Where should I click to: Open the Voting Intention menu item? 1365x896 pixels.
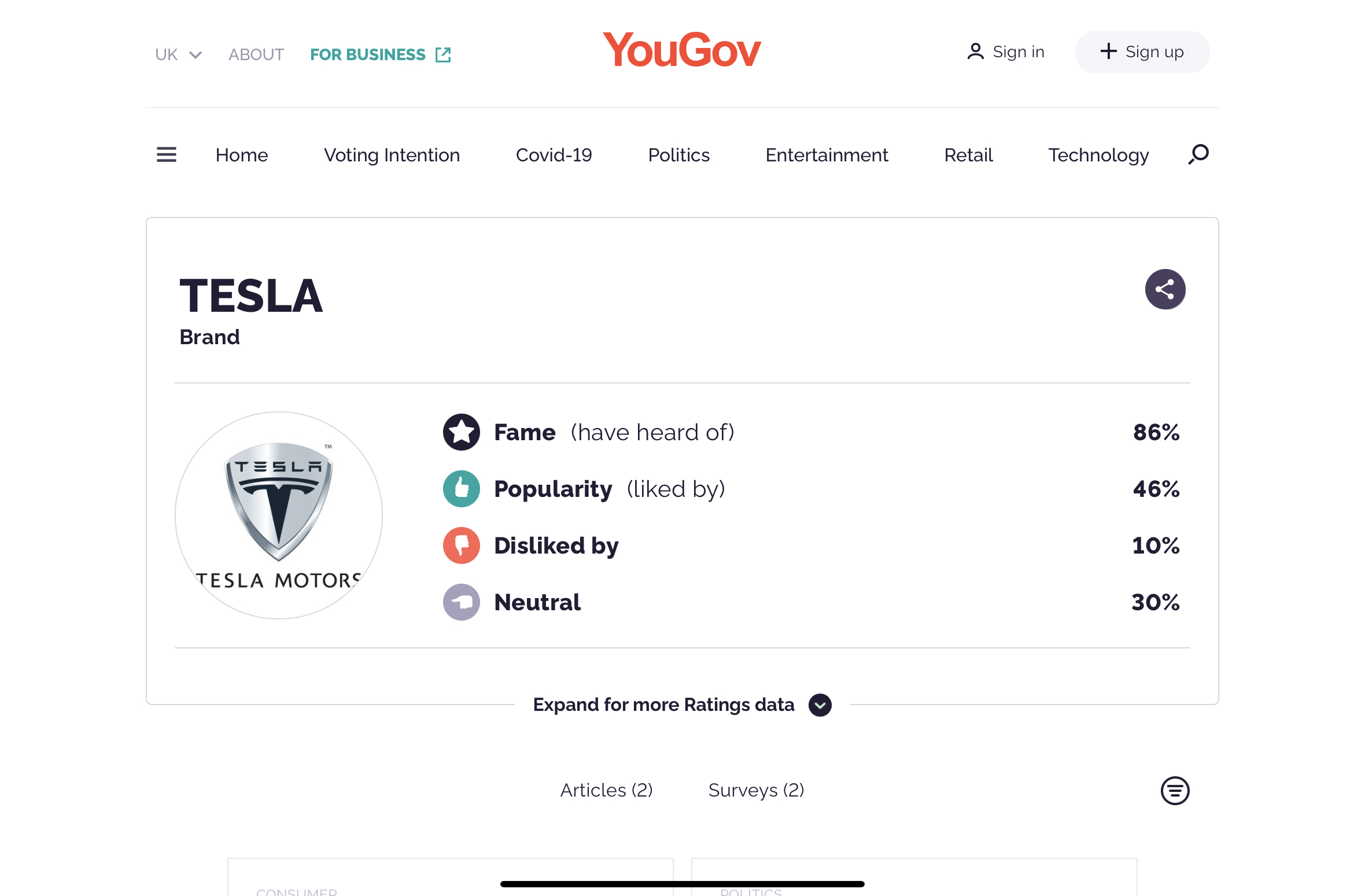392,155
